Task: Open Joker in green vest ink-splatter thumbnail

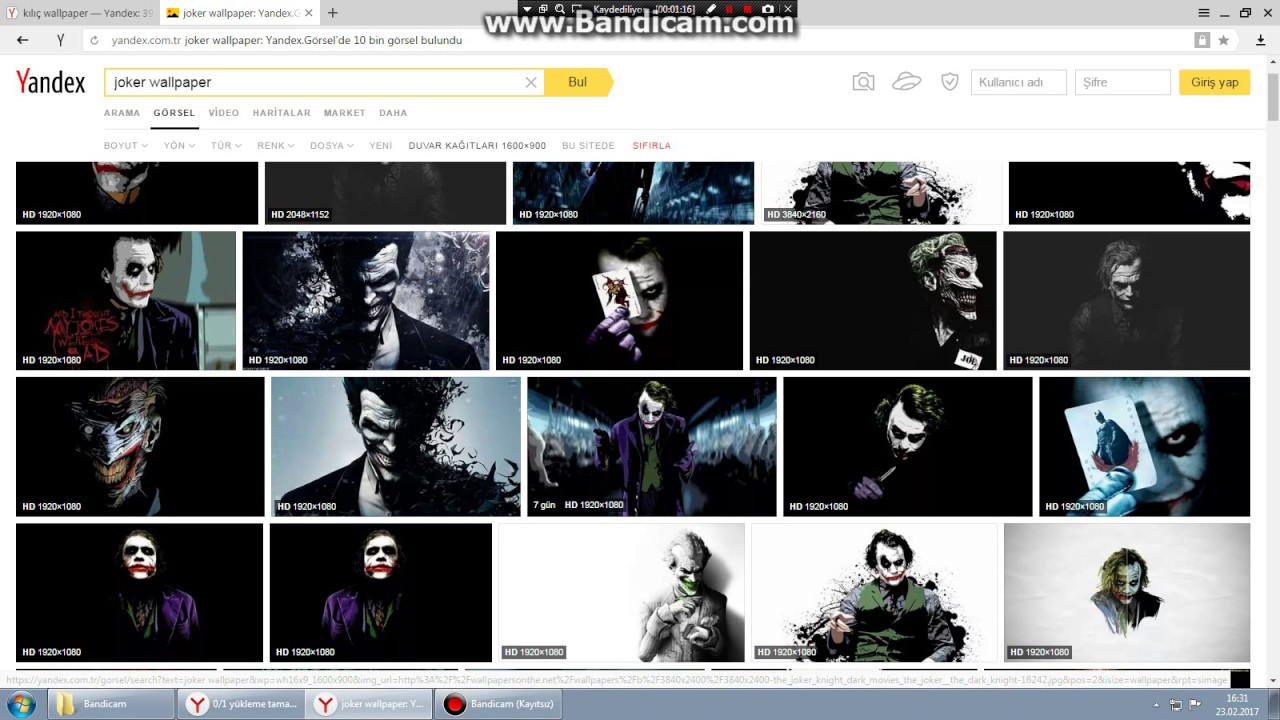Action: [875, 593]
